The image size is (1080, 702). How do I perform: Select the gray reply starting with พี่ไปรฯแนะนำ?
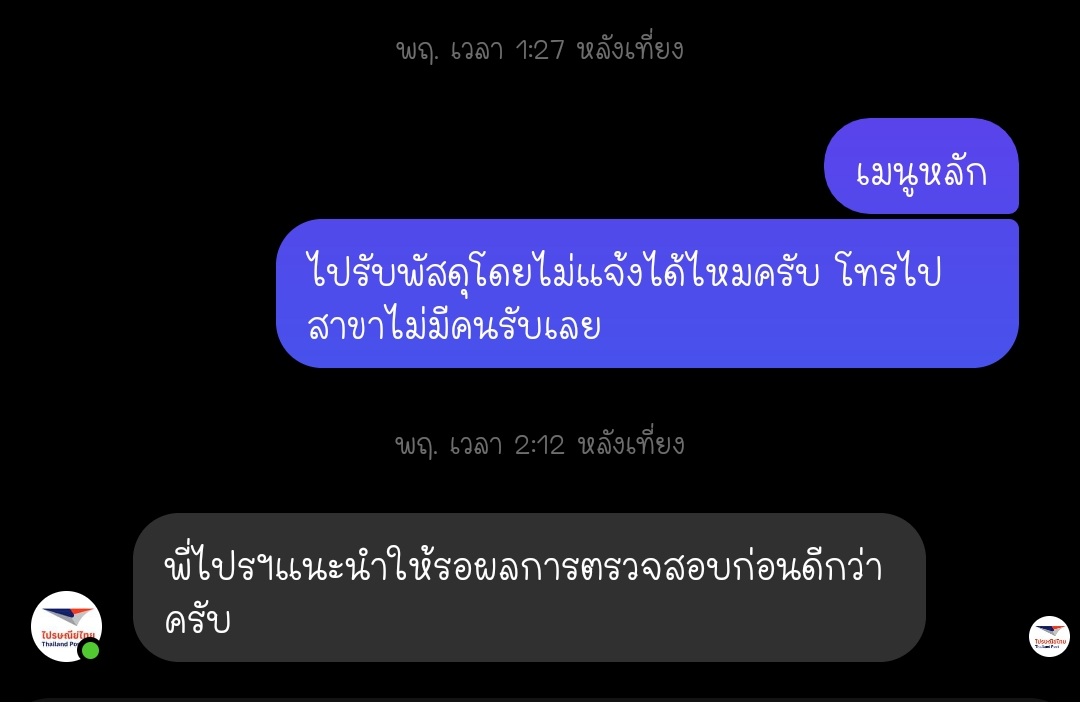point(529,588)
